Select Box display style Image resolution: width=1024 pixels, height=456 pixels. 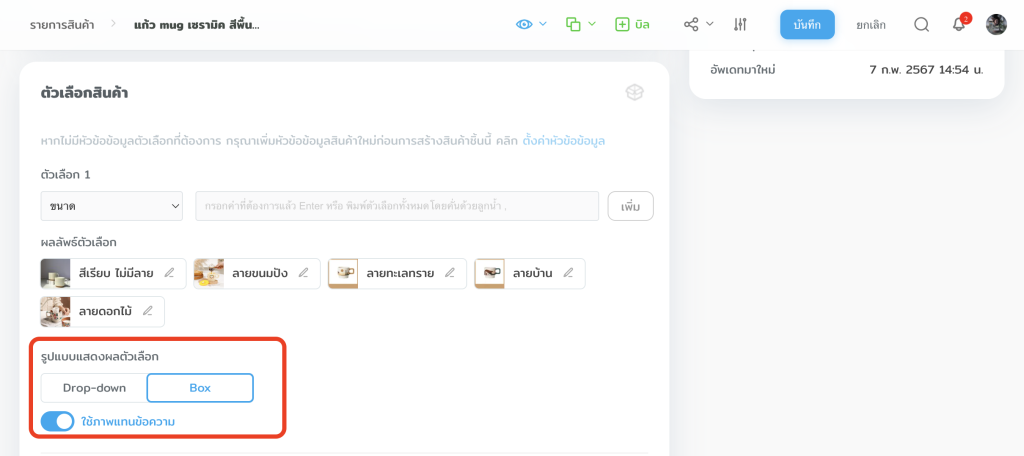pos(200,387)
